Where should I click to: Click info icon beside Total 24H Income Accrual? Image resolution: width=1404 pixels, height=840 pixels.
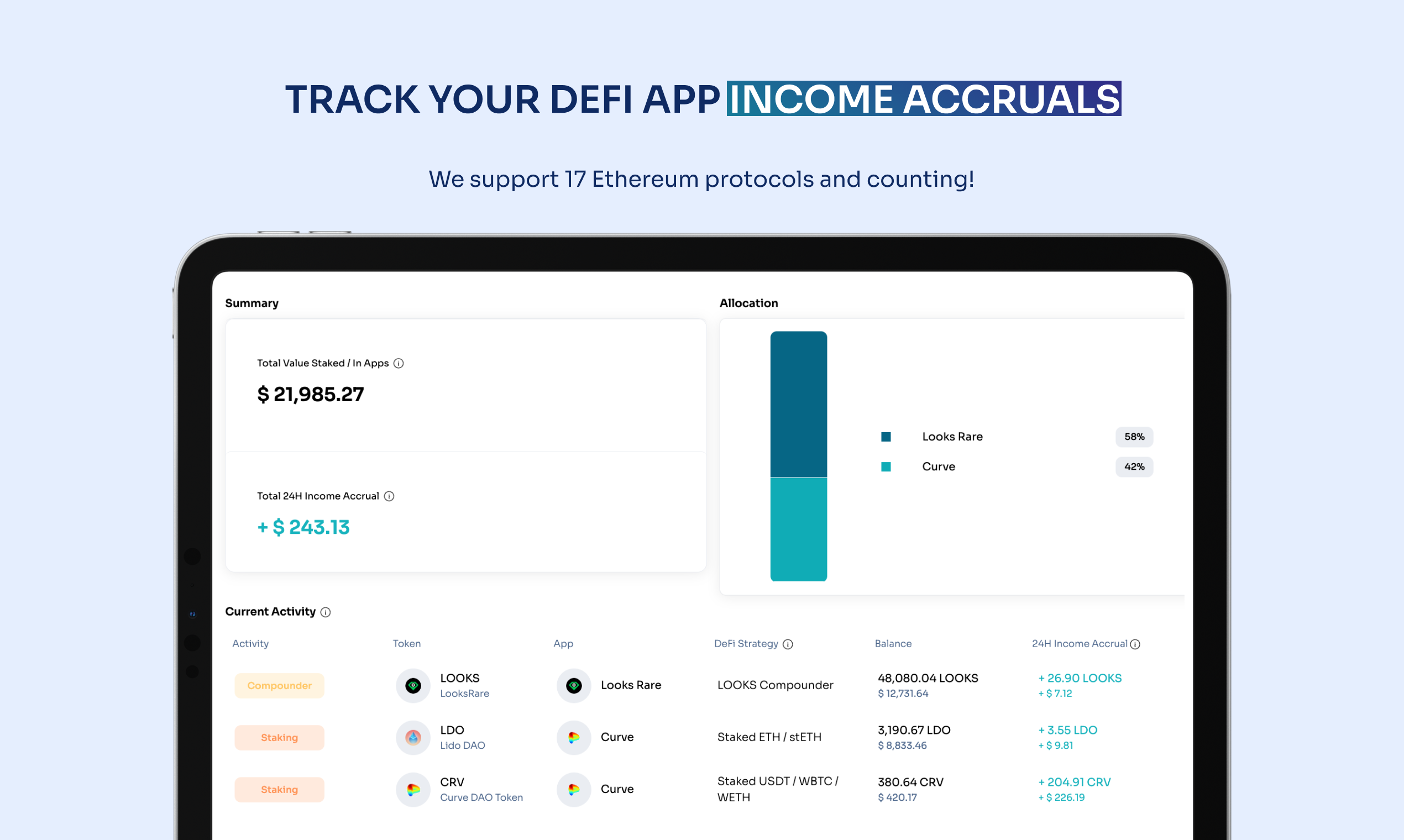(x=389, y=496)
